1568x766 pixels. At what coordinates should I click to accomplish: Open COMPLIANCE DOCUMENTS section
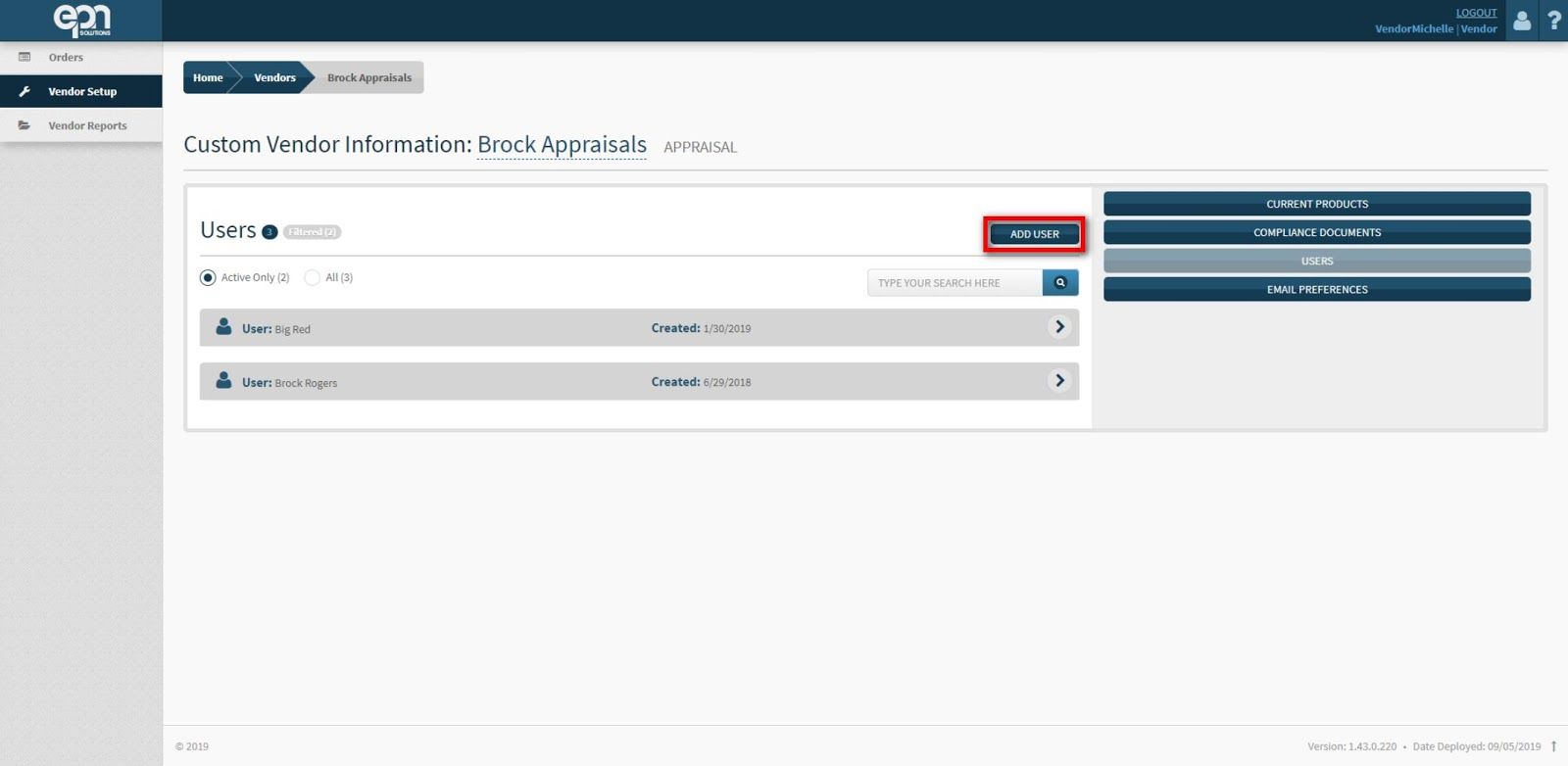[1317, 232]
